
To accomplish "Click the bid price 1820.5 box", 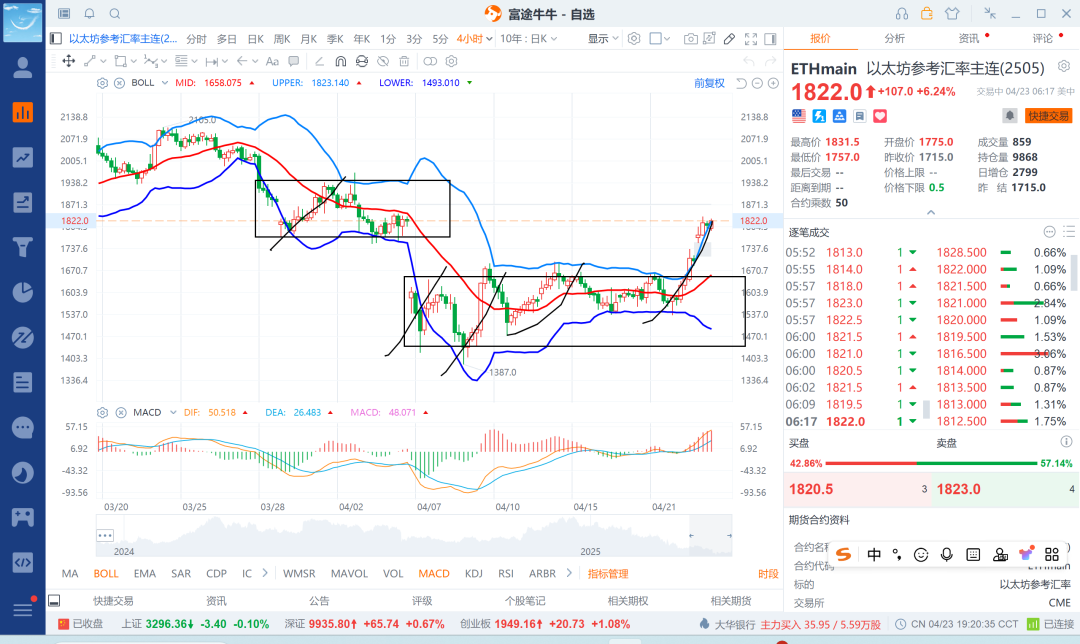I will tap(858, 490).
